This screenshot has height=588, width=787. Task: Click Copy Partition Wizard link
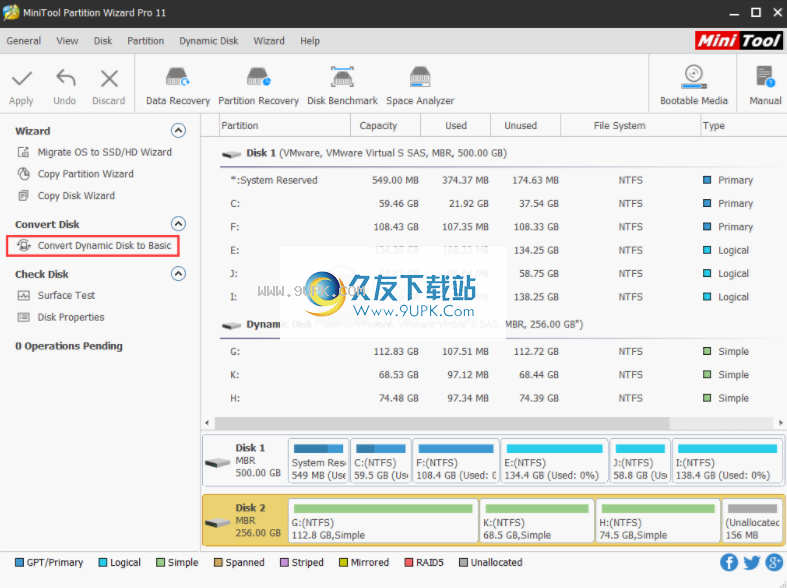(86, 174)
